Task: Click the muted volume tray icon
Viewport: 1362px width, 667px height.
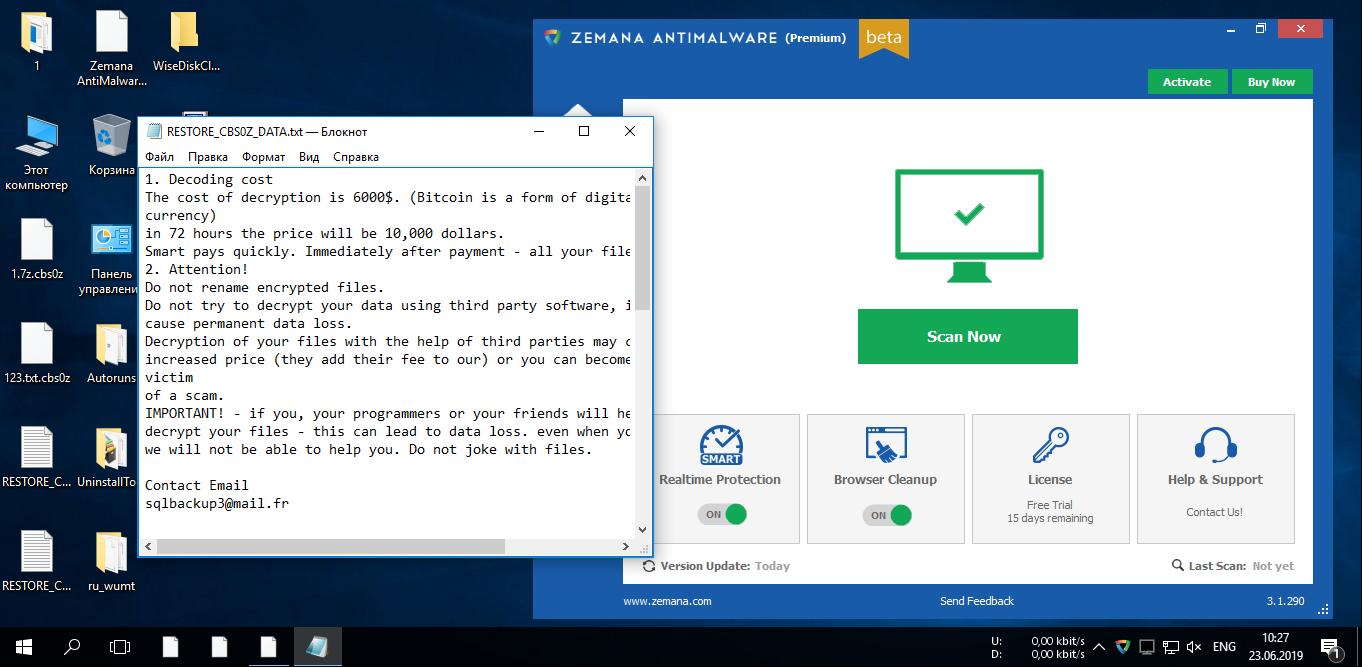Action: click(1194, 647)
